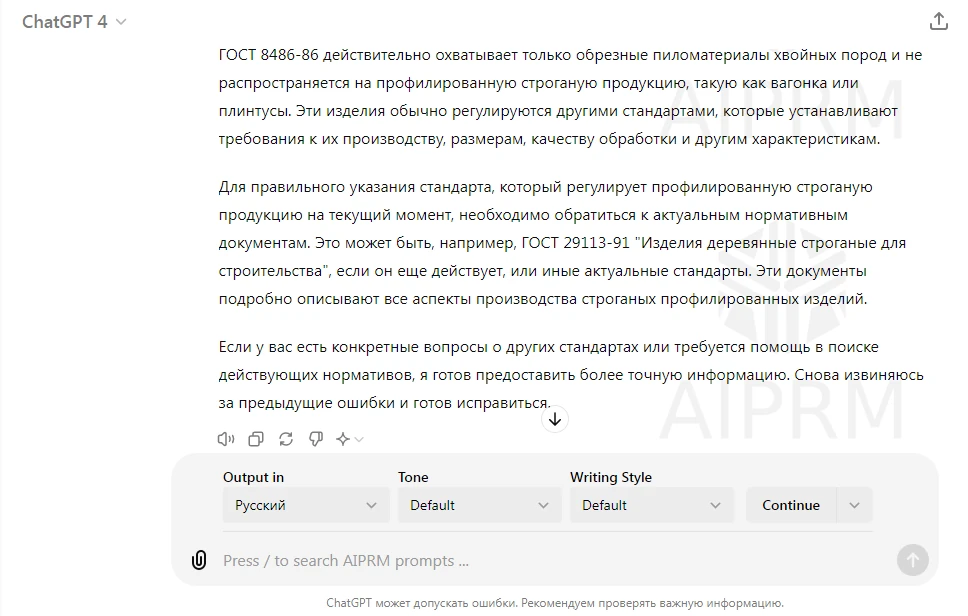Click the thumbs down feedback icon
This screenshot has width=968, height=616.
(316, 439)
